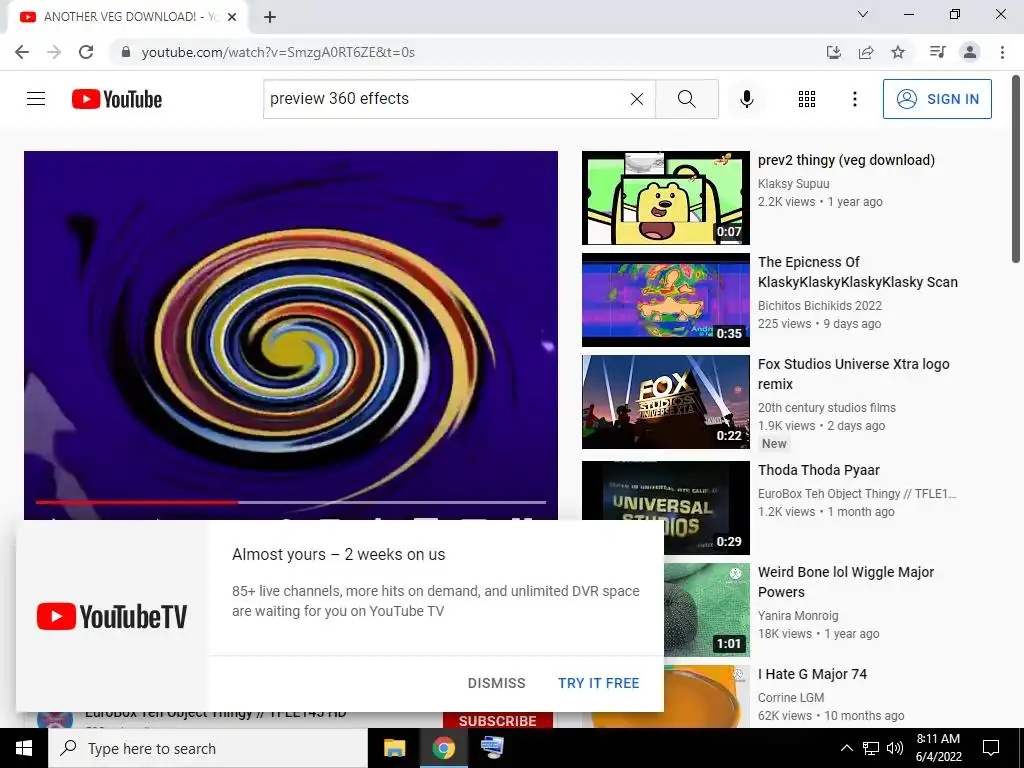
Task: Start voice search with microphone
Action: (x=746, y=99)
